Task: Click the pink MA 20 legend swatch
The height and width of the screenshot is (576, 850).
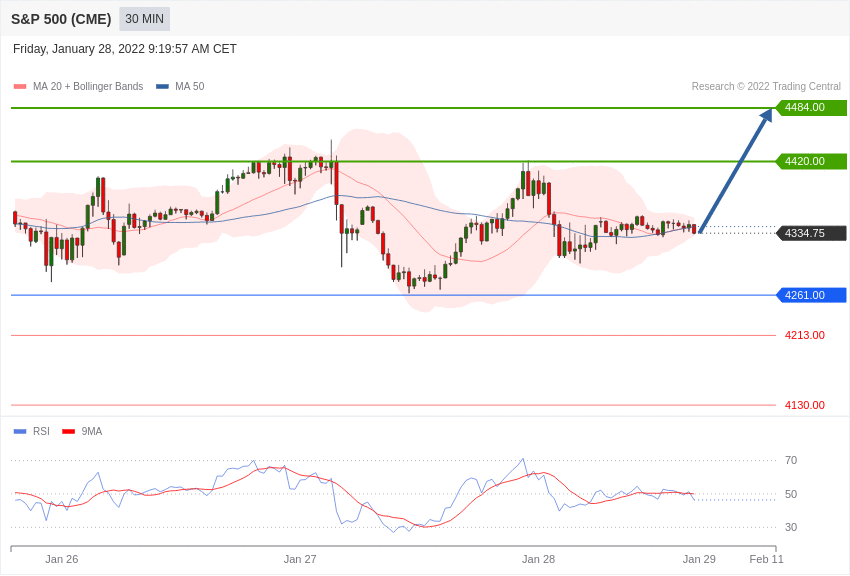Action: pos(20,87)
